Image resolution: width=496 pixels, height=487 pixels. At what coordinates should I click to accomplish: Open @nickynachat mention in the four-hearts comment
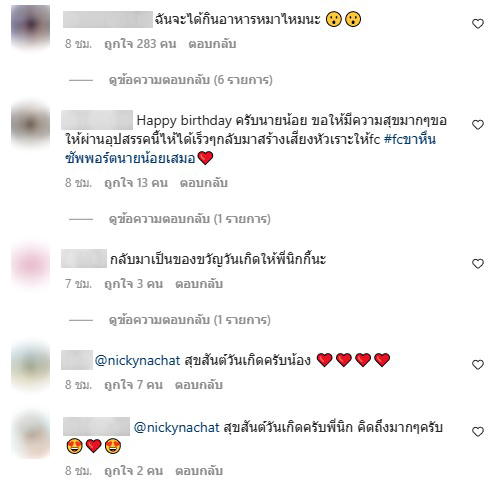point(138,360)
